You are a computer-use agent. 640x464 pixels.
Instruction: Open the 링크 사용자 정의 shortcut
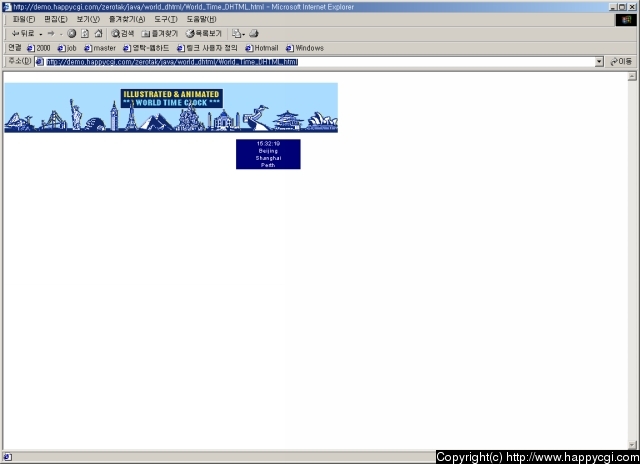(x=207, y=48)
